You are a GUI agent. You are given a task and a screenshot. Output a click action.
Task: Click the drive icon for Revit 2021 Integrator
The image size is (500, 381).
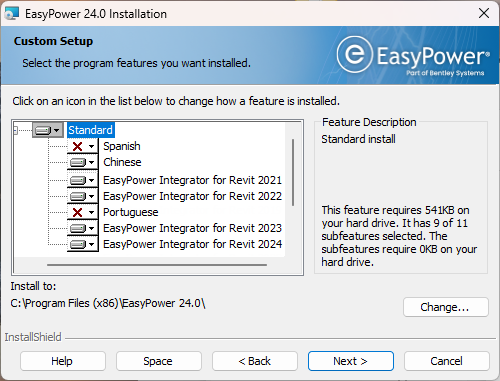point(78,180)
